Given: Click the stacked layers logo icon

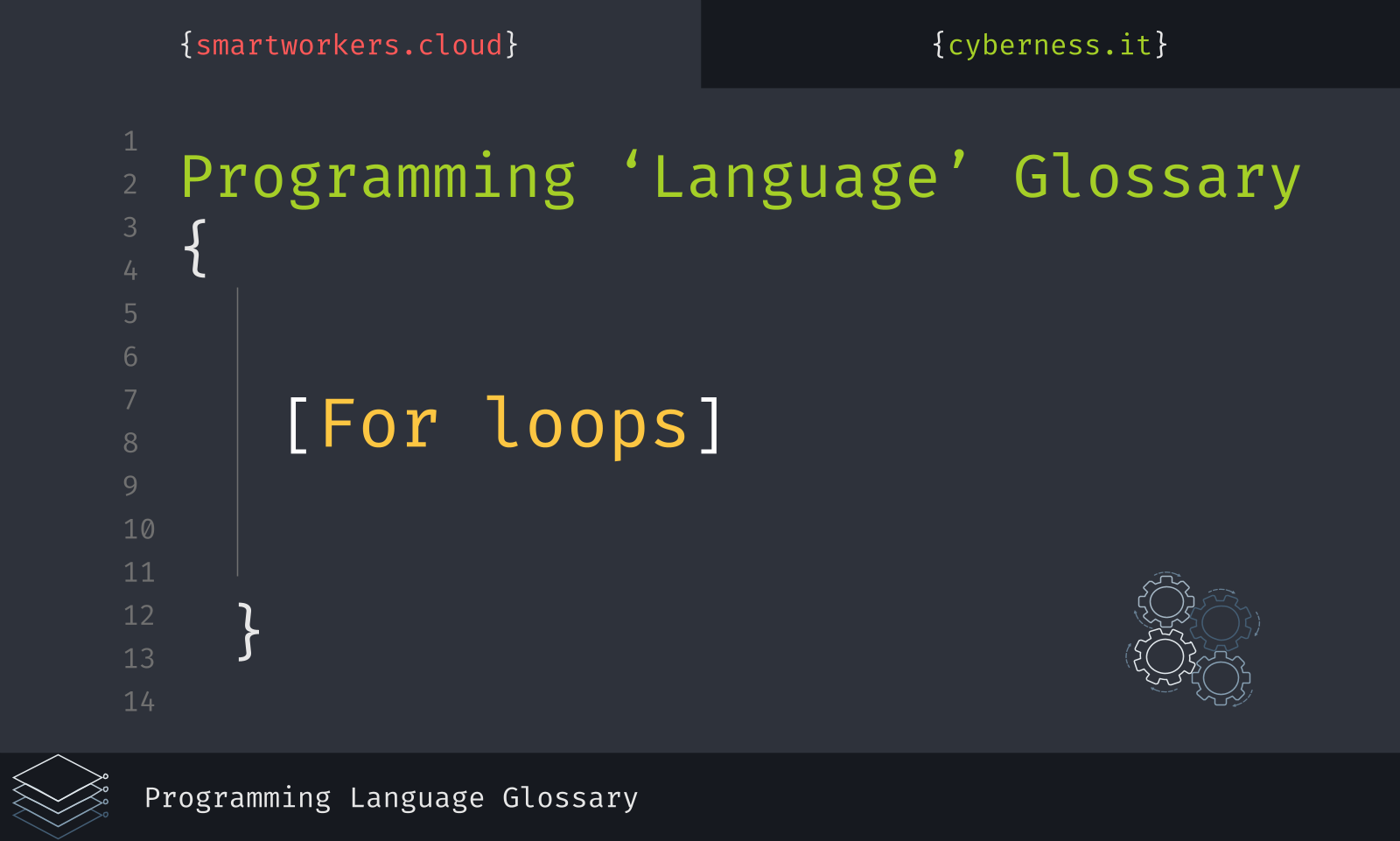Looking at the screenshot, I should point(60,796).
